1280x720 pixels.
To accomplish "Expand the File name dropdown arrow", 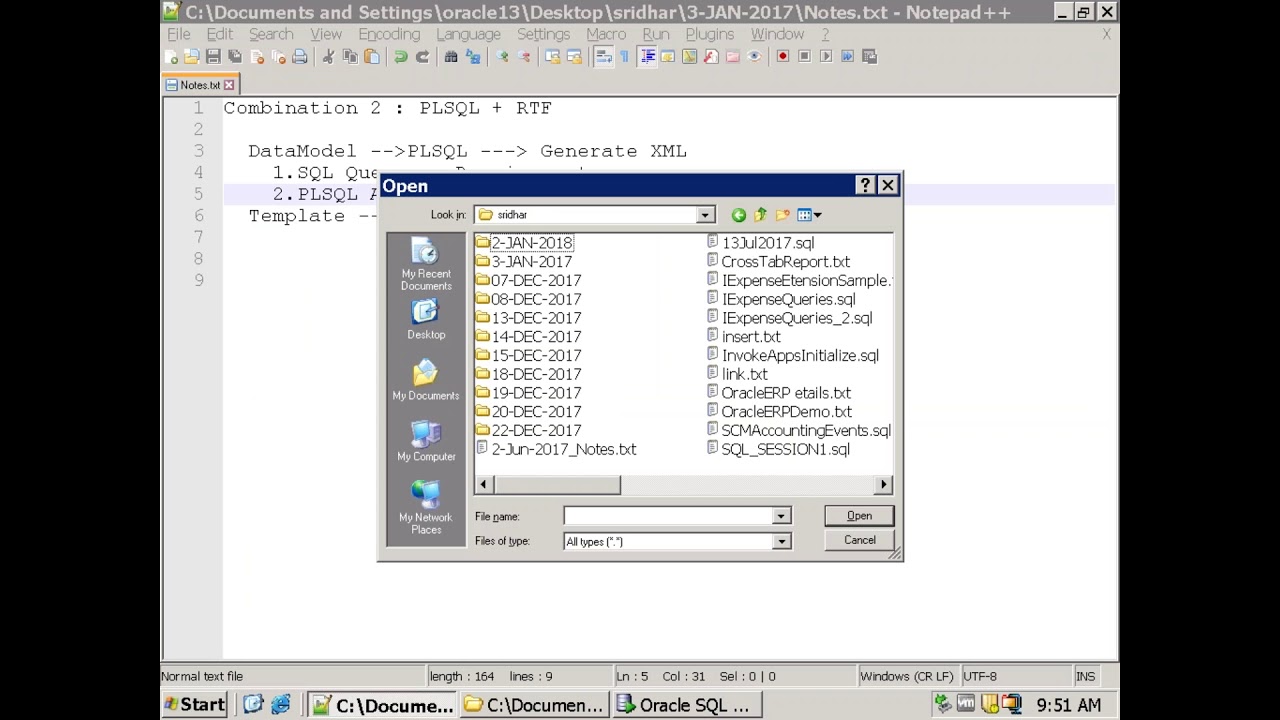I will coord(781,516).
